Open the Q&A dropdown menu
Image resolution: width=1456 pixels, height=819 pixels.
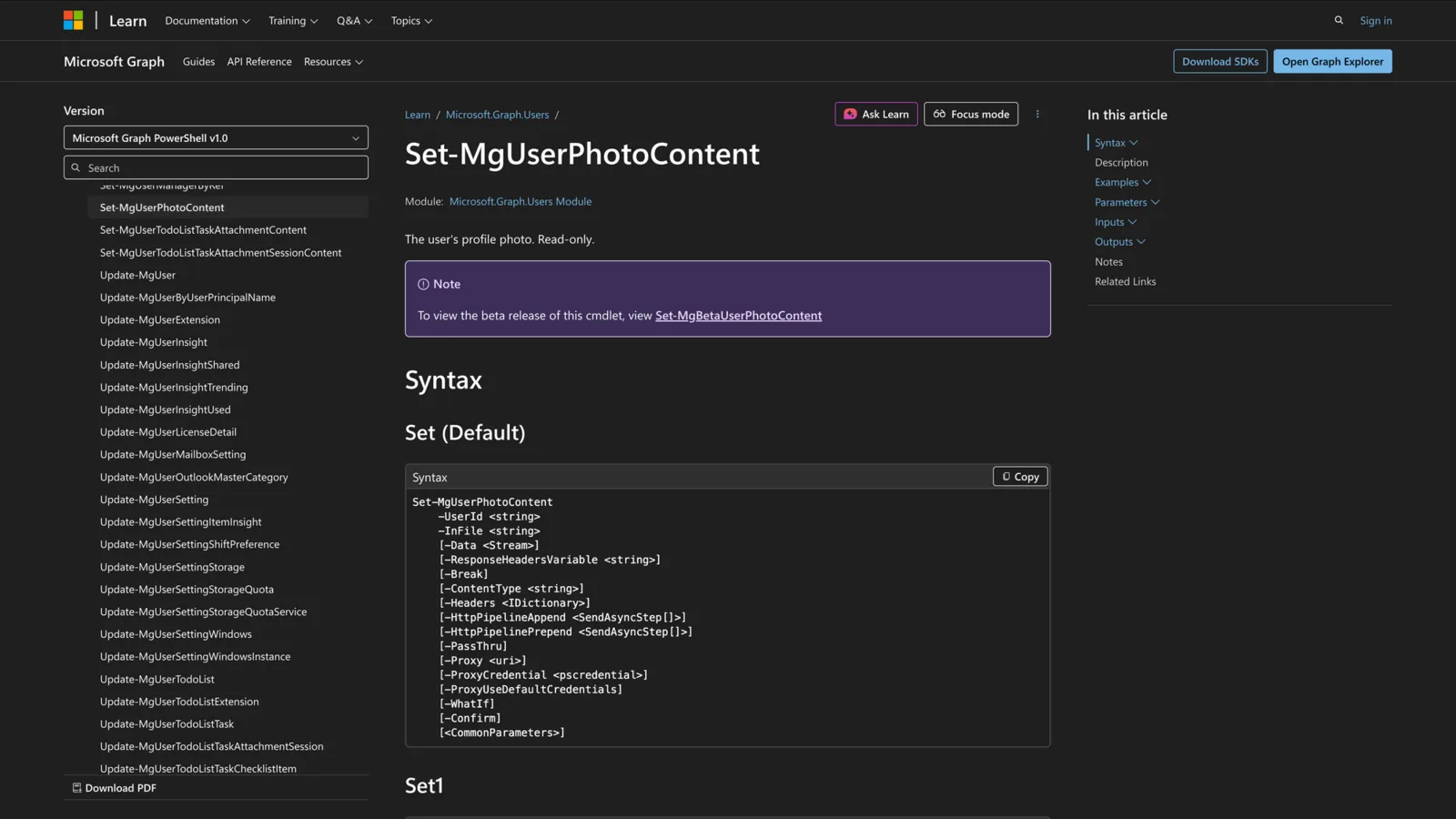pyautogui.click(x=355, y=20)
